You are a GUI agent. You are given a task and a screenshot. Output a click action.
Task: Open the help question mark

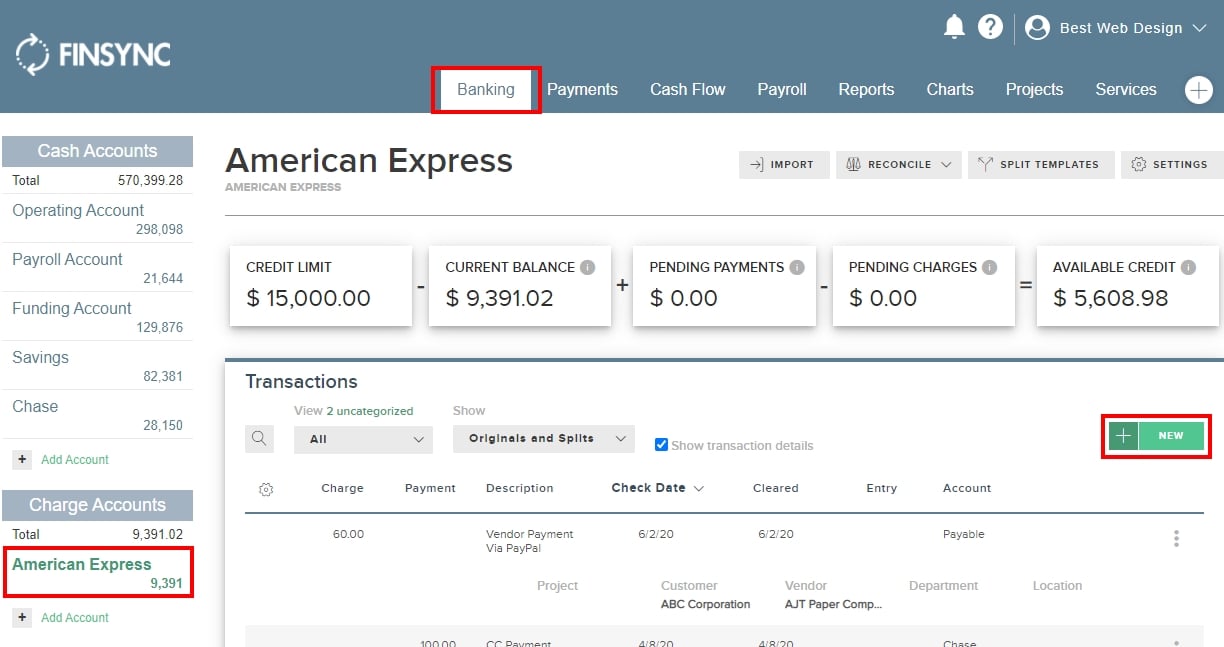click(x=991, y=27)
